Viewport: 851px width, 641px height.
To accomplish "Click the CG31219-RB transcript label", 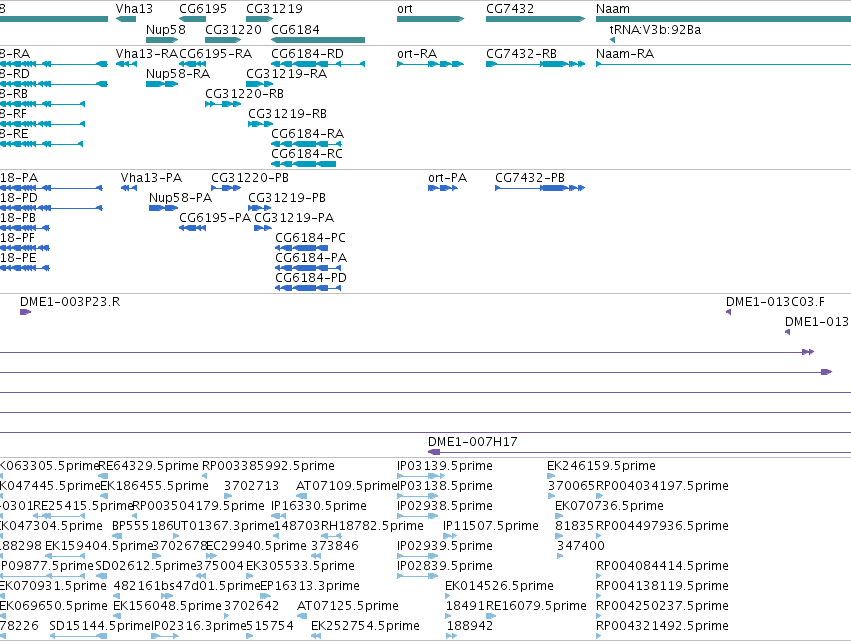I will point(287,114).
